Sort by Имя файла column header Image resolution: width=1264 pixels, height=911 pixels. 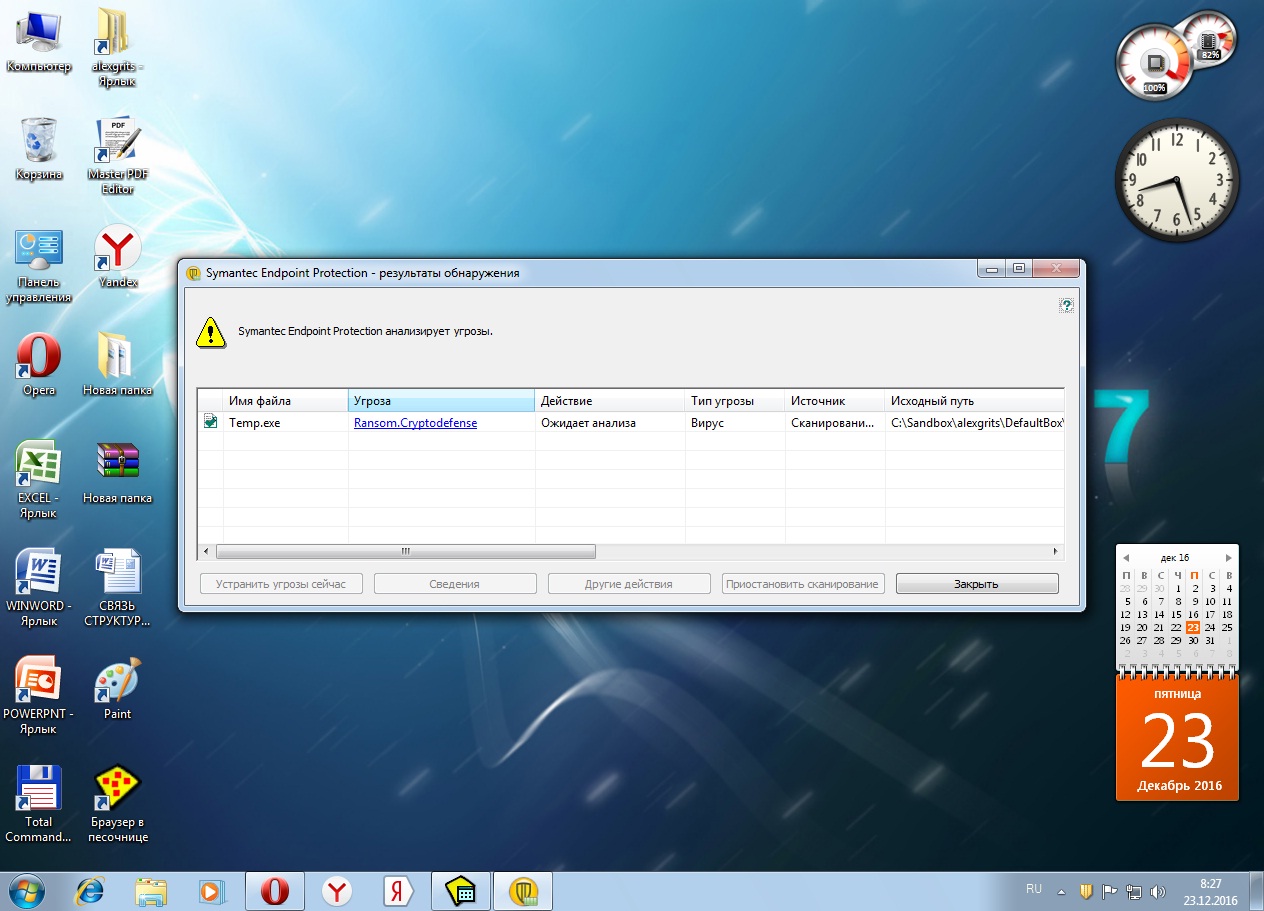pyautogui.click(x=285, y=401)
